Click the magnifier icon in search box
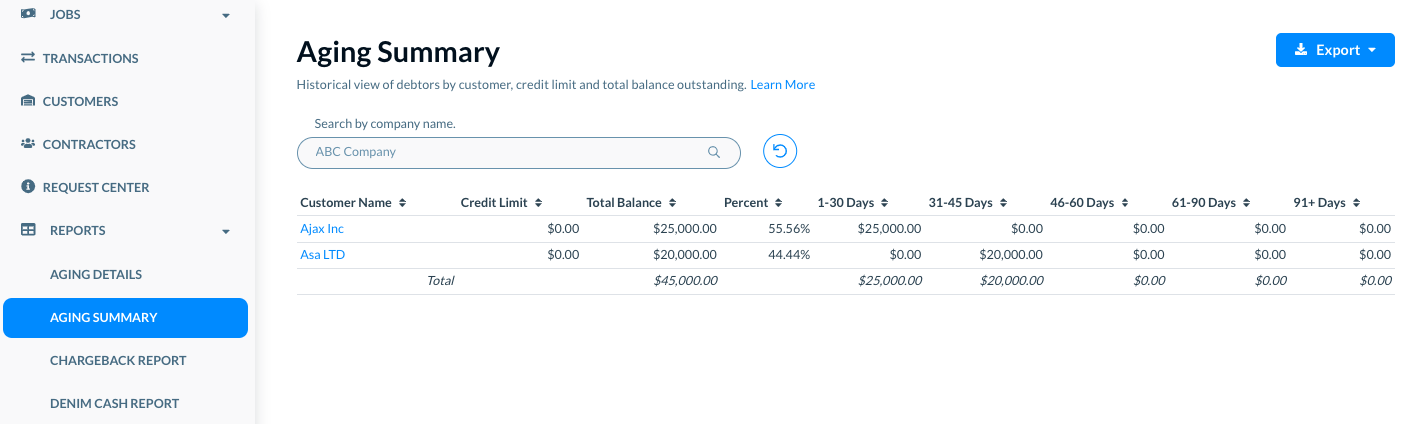Viewport: 1415px width, 424px height. (714, 152)
